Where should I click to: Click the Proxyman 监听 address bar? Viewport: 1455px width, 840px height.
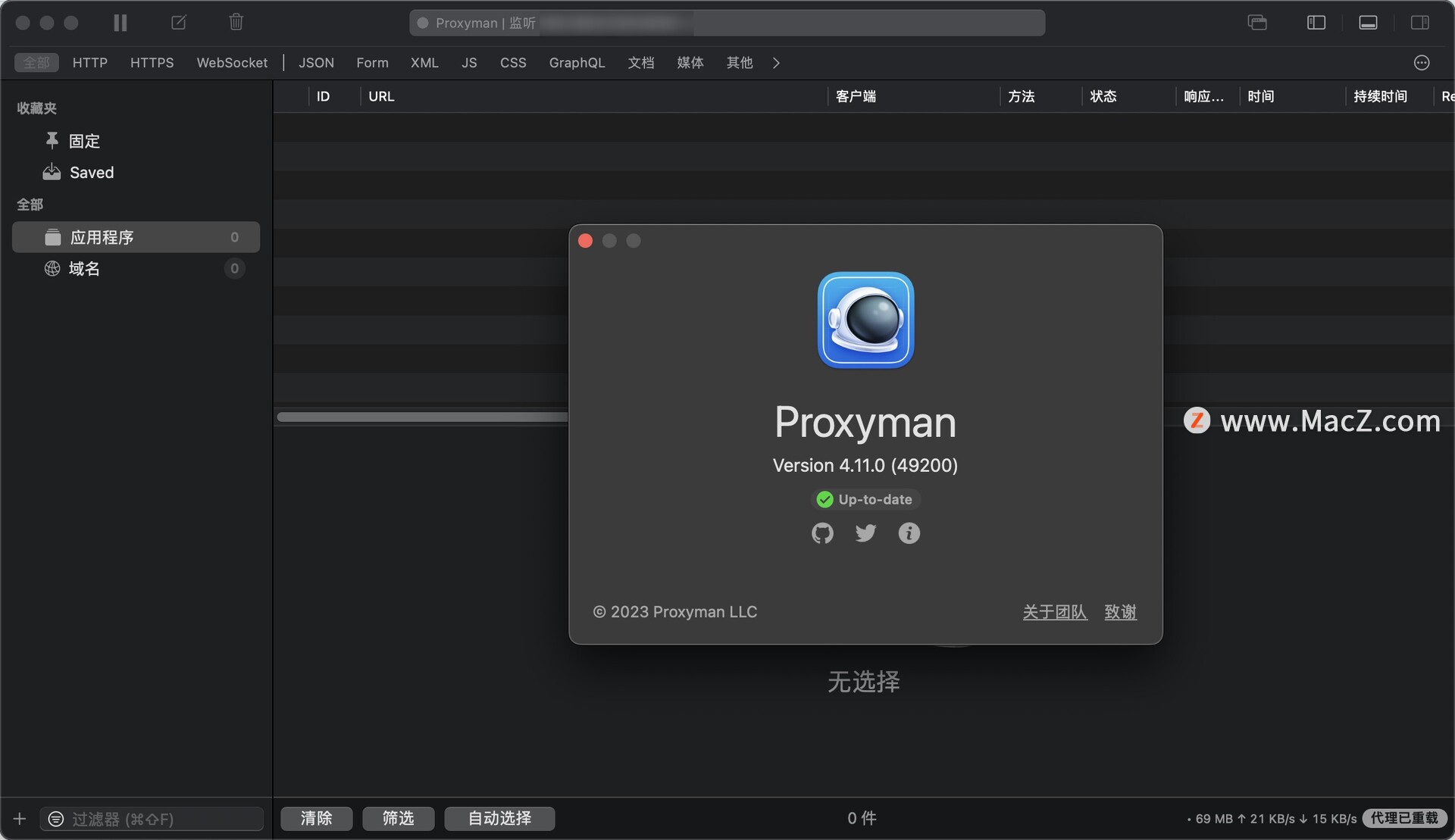tap(727, 23)
